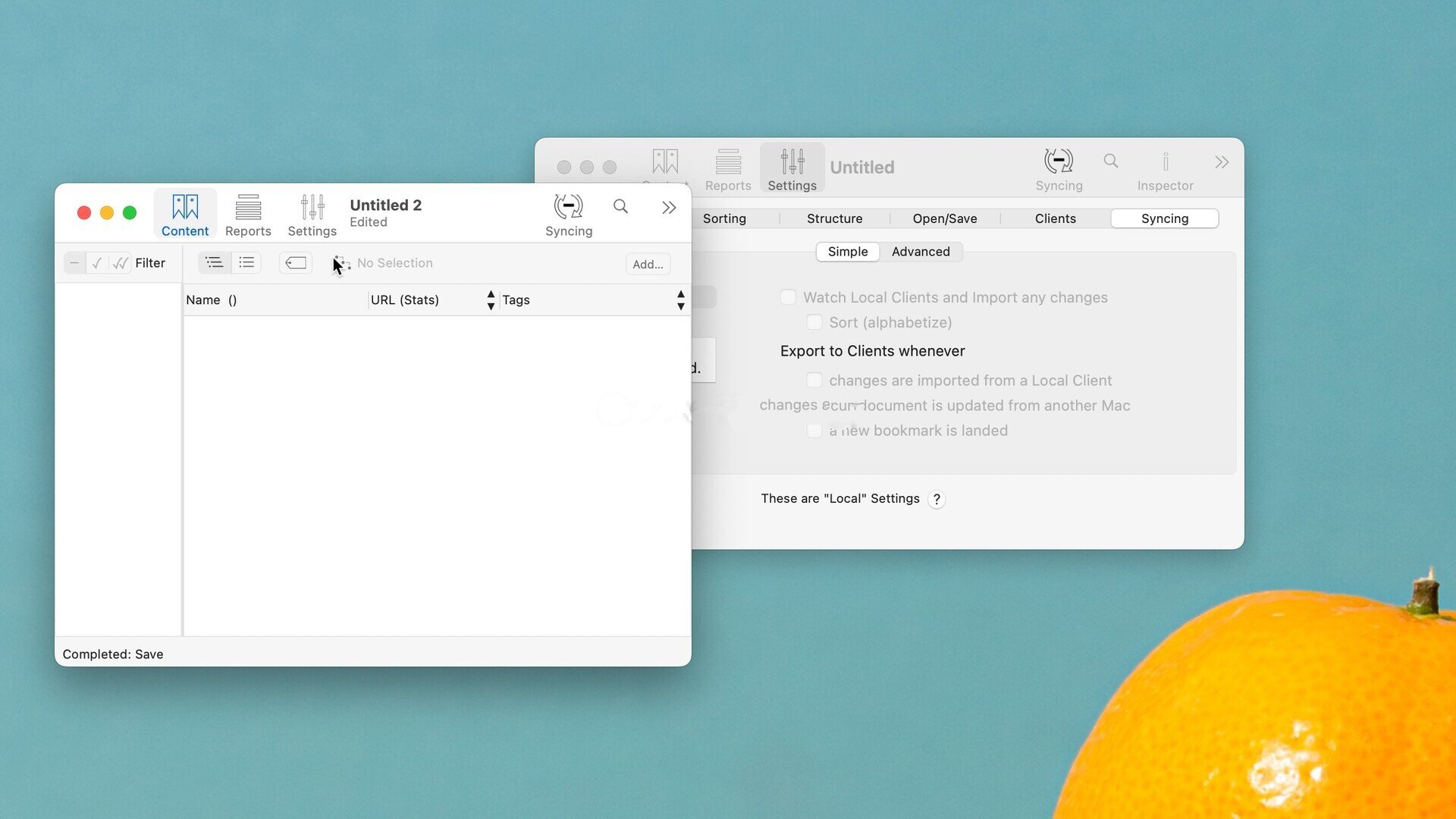Click the search icon in the Untitled window

click(x=1110, y=161)
